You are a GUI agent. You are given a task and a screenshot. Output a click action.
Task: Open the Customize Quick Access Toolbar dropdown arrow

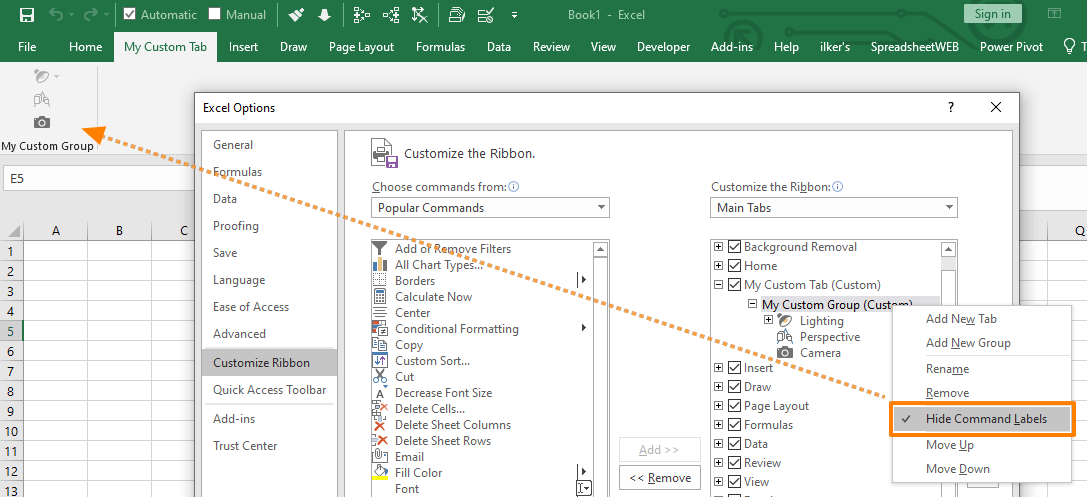(514, 15)
